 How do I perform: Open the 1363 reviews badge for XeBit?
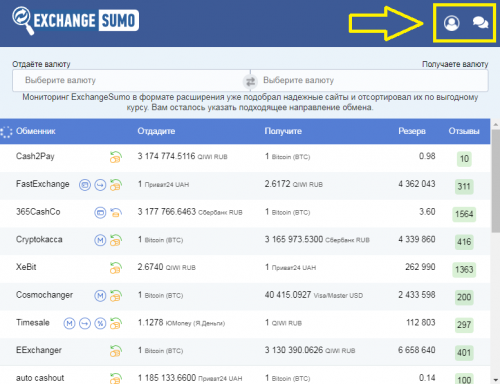[x=464, y=269]
